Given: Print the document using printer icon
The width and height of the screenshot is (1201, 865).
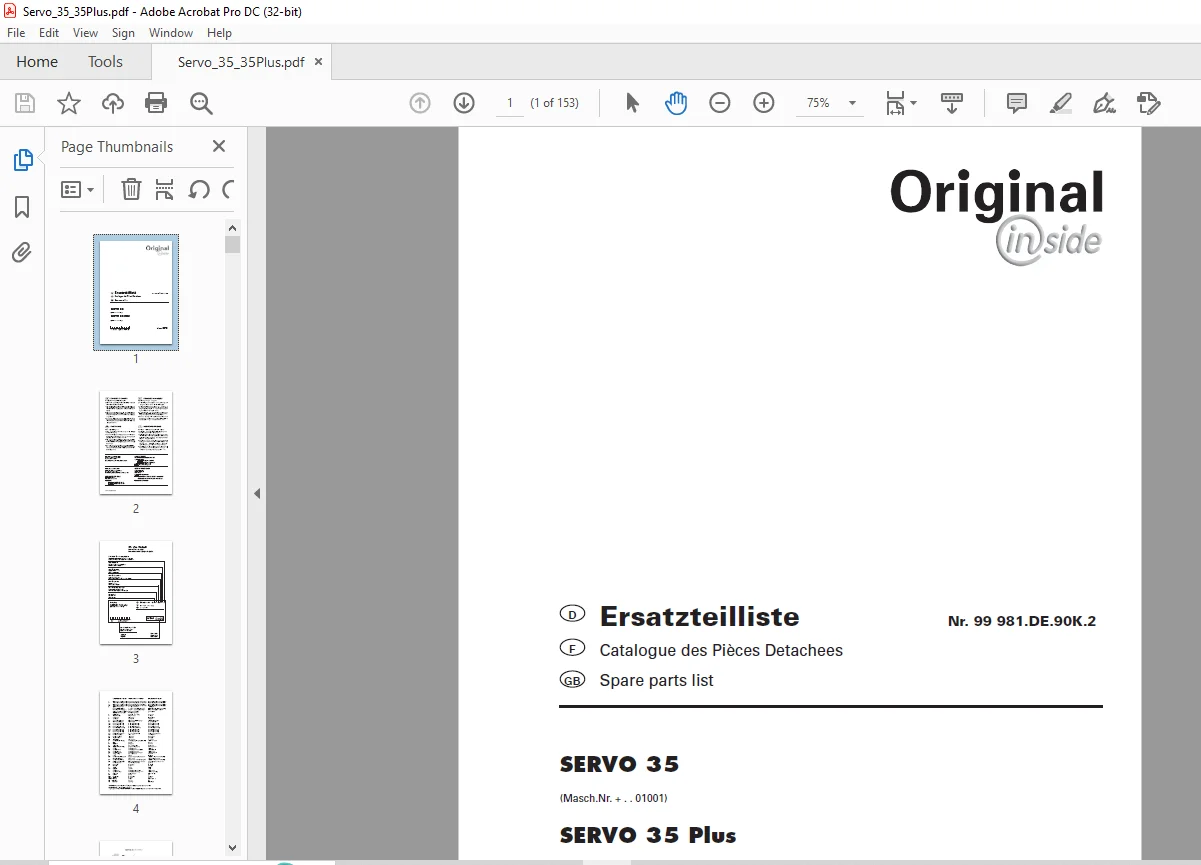Looking at the screenshot, I should pos(156,103).
